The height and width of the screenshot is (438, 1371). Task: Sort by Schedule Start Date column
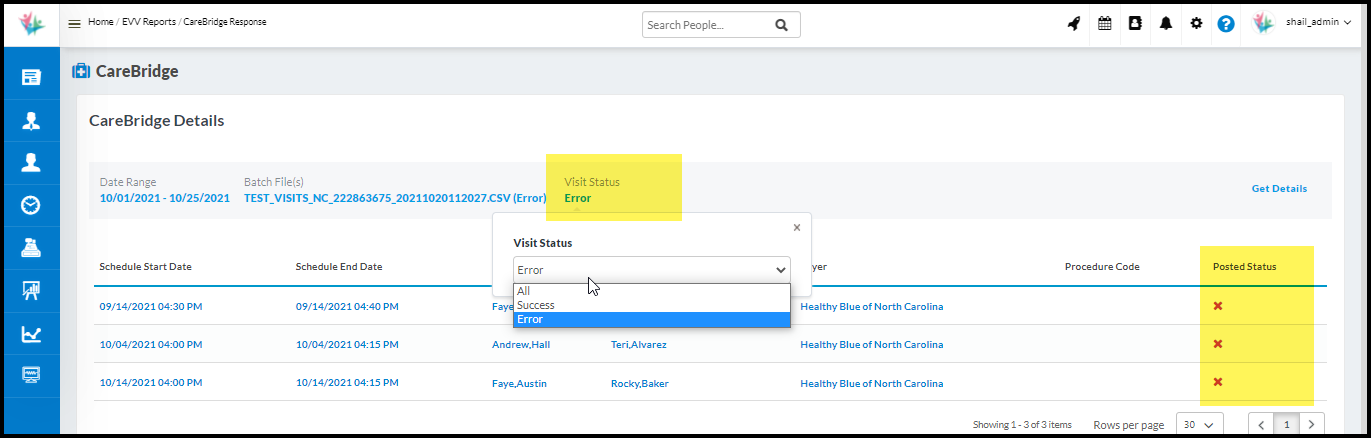tap(145, 267)
